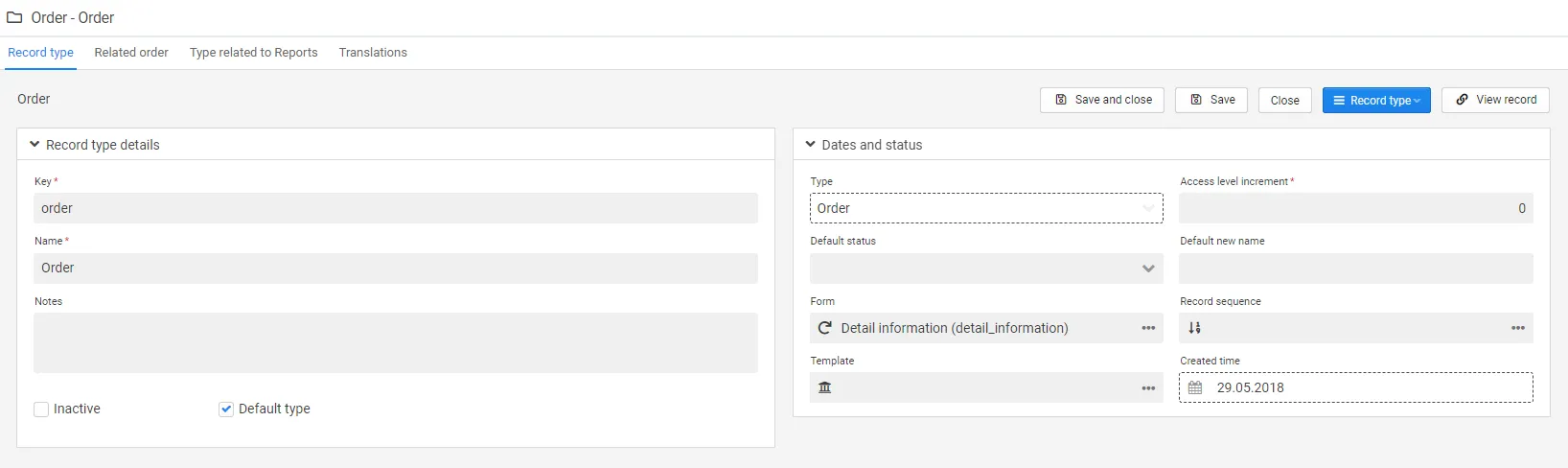This screenshot has width=1568, height=468.
Task: Enable the Inactive checkbox
Action: pyautogui.click(x=41, y=409)
